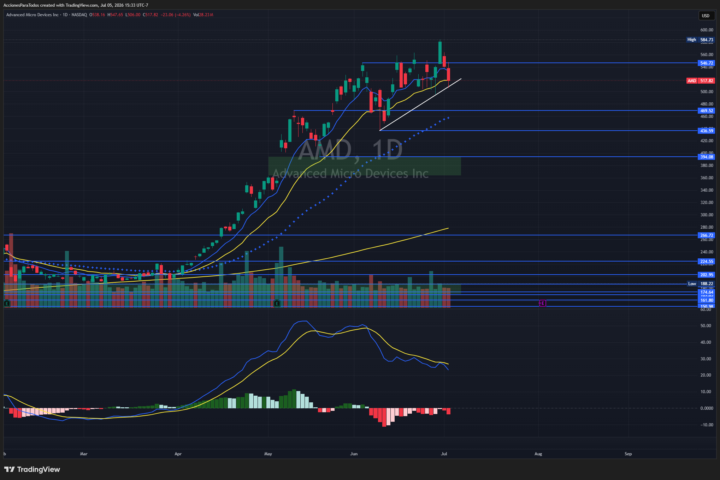The height and width of the screenshot is (480, 720).
Task: Click the TradingView logo at bottom left
Action: tap(32, 469)
